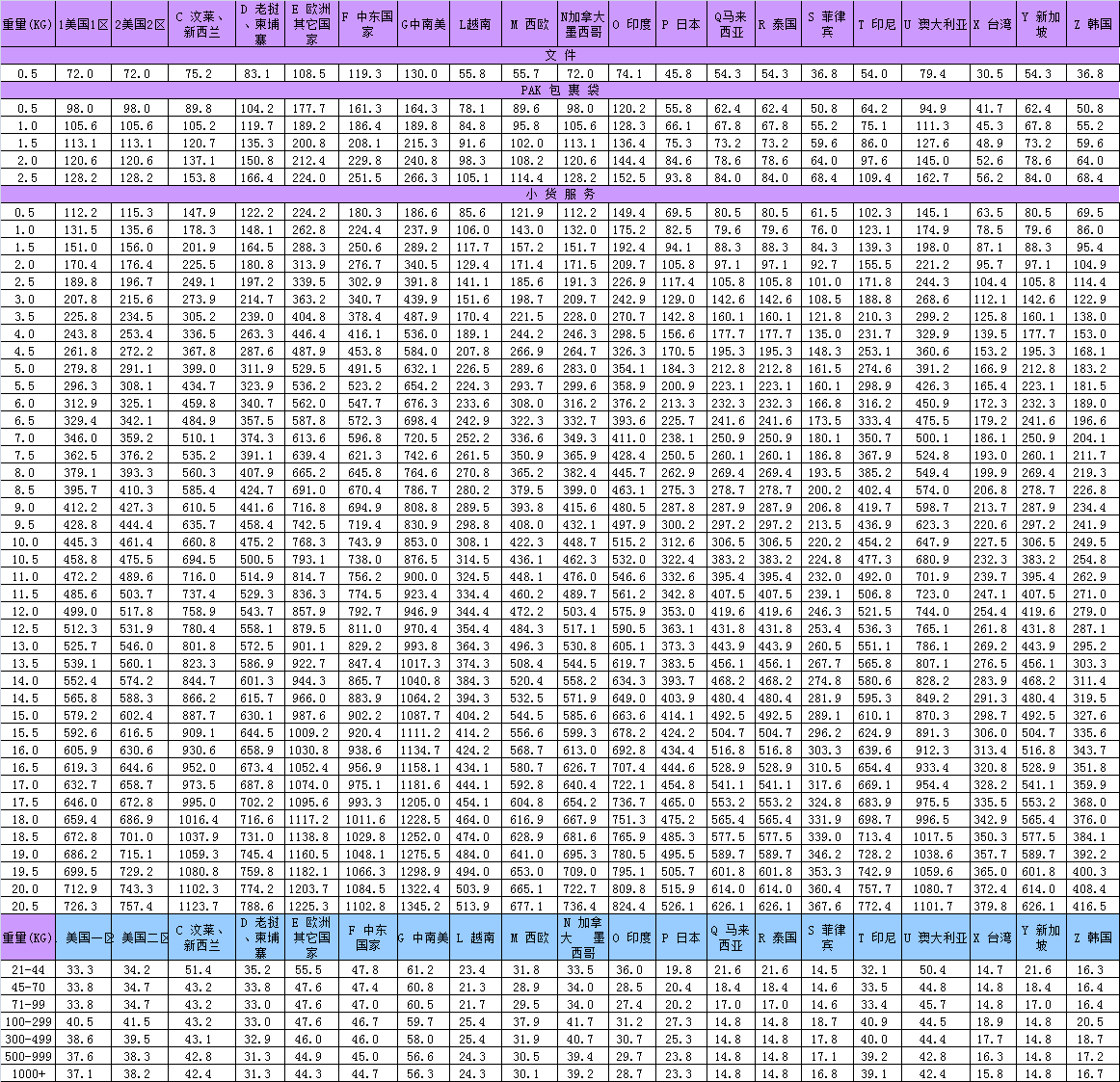Click the "21-44" weight range cell
Viewport: 1120px width, 1082px height.
[x=28, y=969]
